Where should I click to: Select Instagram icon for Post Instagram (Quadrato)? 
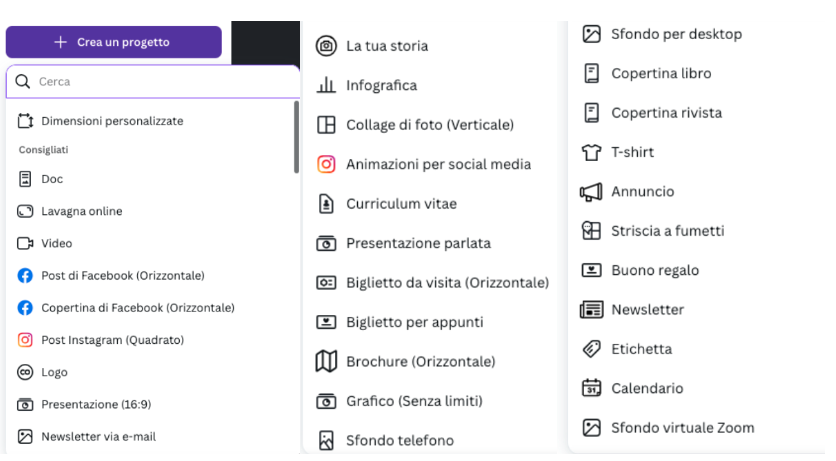point(25,340)
